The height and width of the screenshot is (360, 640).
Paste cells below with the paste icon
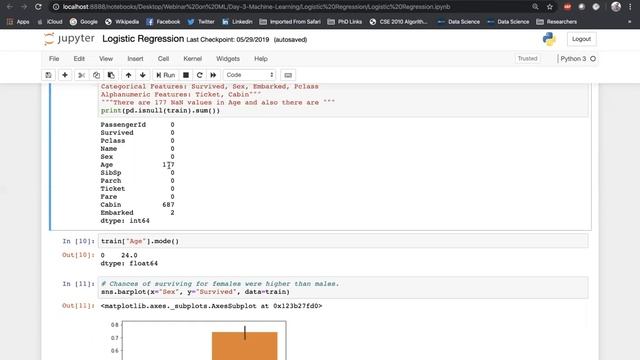tap(111, 75)
